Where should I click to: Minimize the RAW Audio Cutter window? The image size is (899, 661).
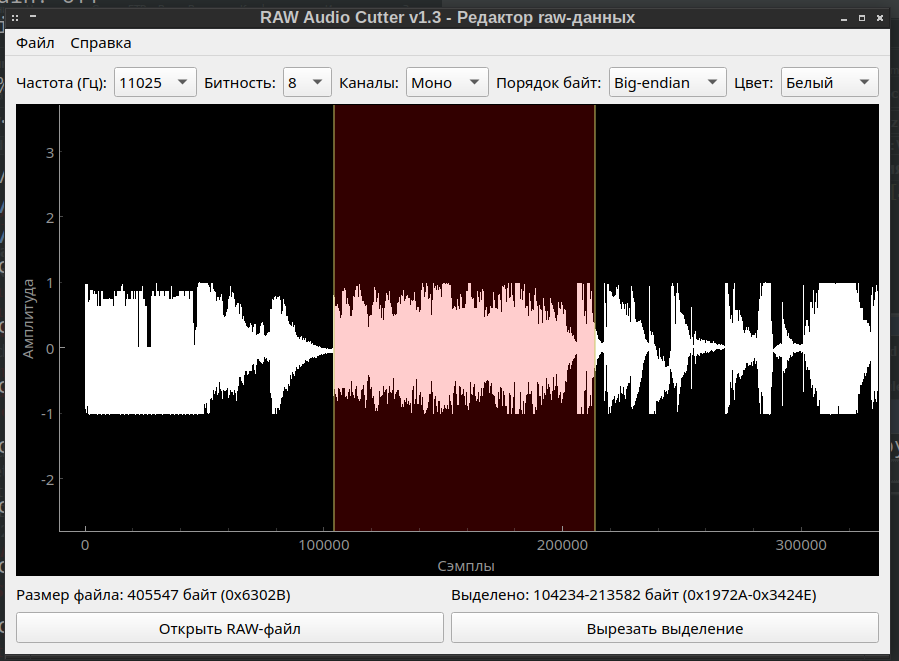tap(846, 17)
